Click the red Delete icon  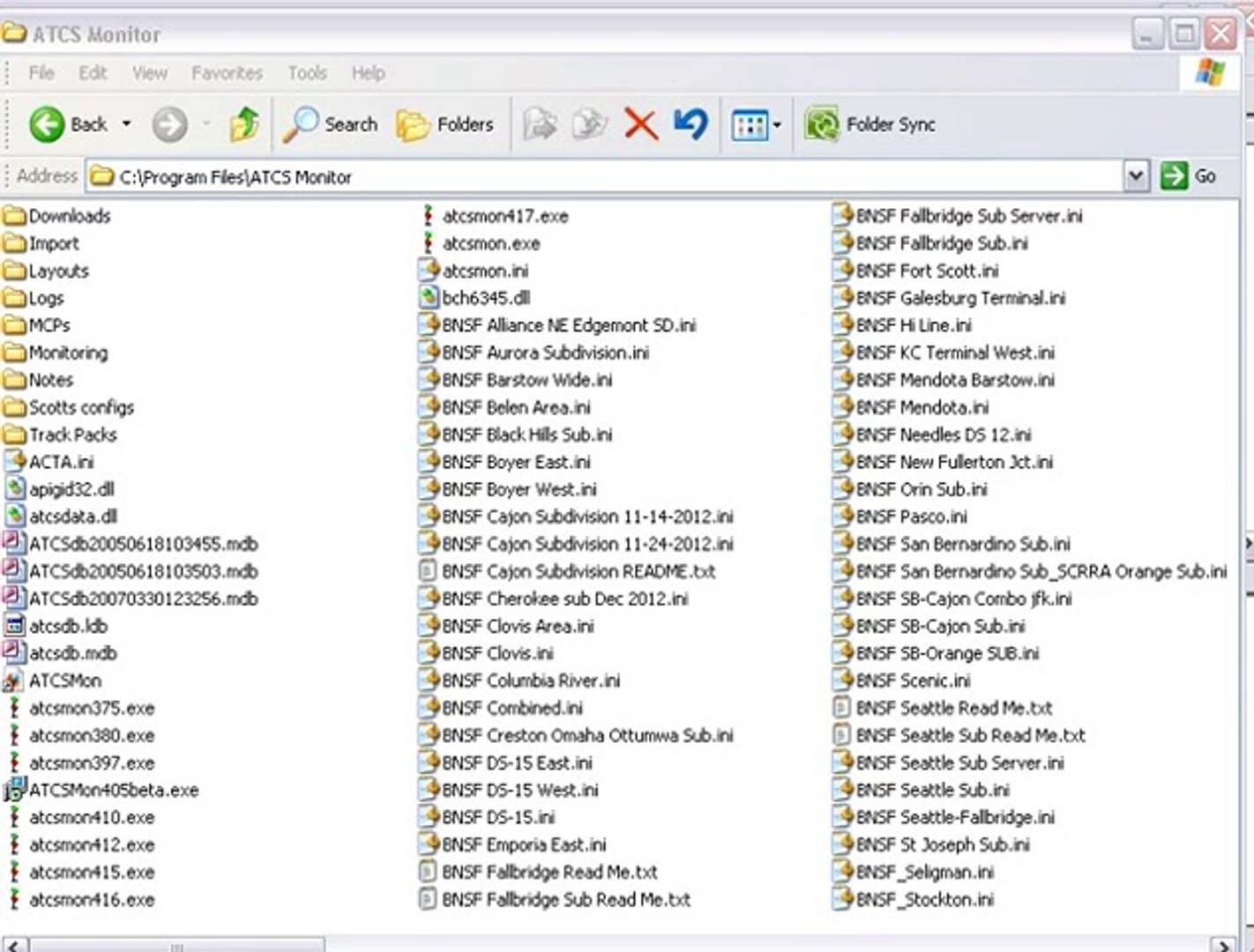641,124
